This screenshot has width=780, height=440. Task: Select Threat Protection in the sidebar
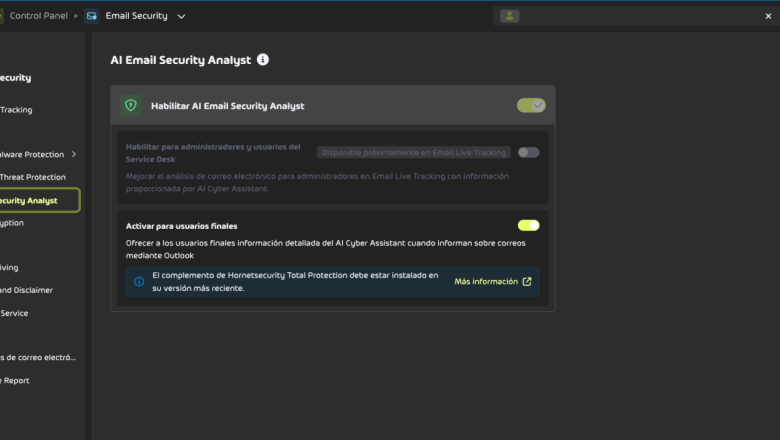(x=33, y=177)
